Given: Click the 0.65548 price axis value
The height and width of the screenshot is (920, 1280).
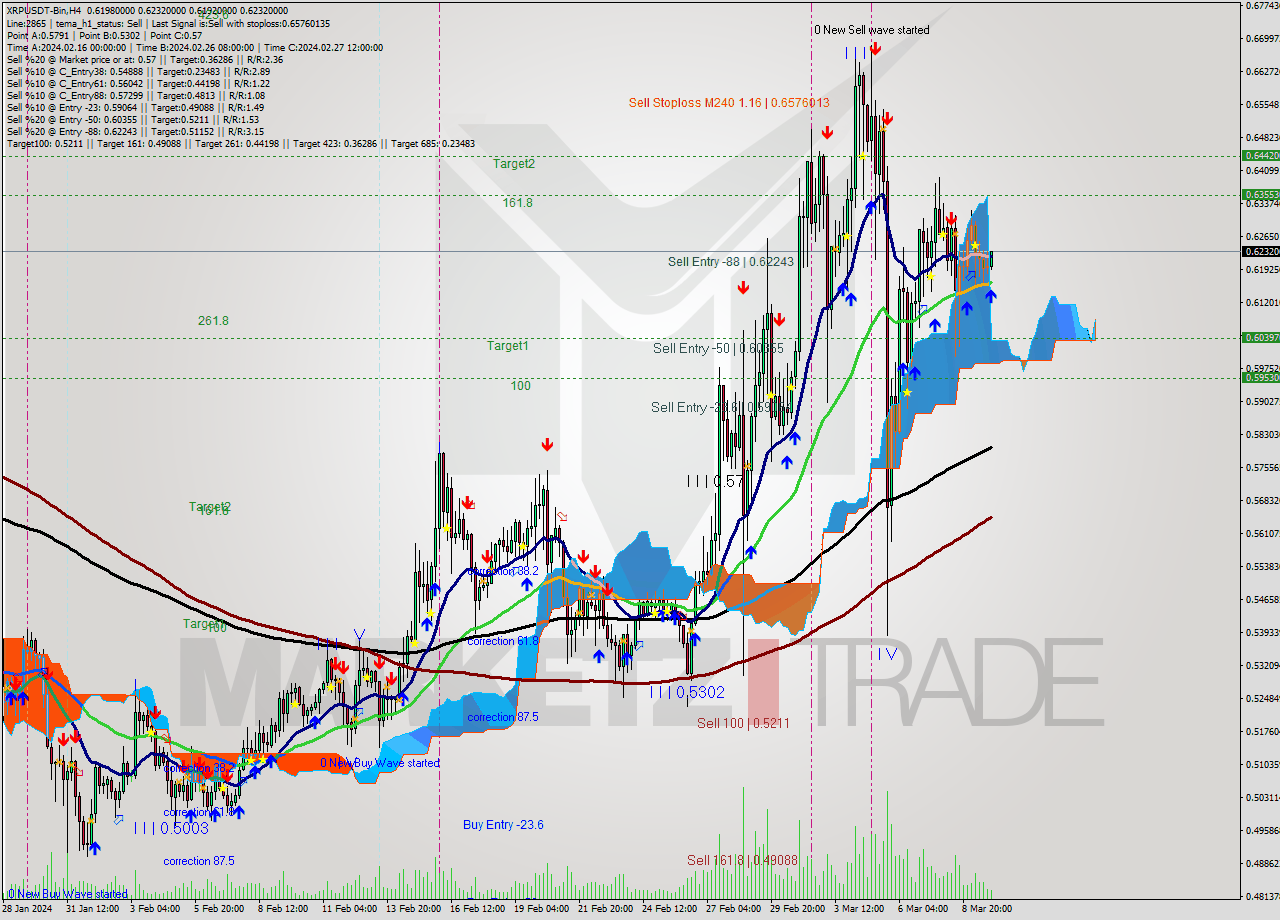Looking at the screenshot, I should pos(1262,105).
